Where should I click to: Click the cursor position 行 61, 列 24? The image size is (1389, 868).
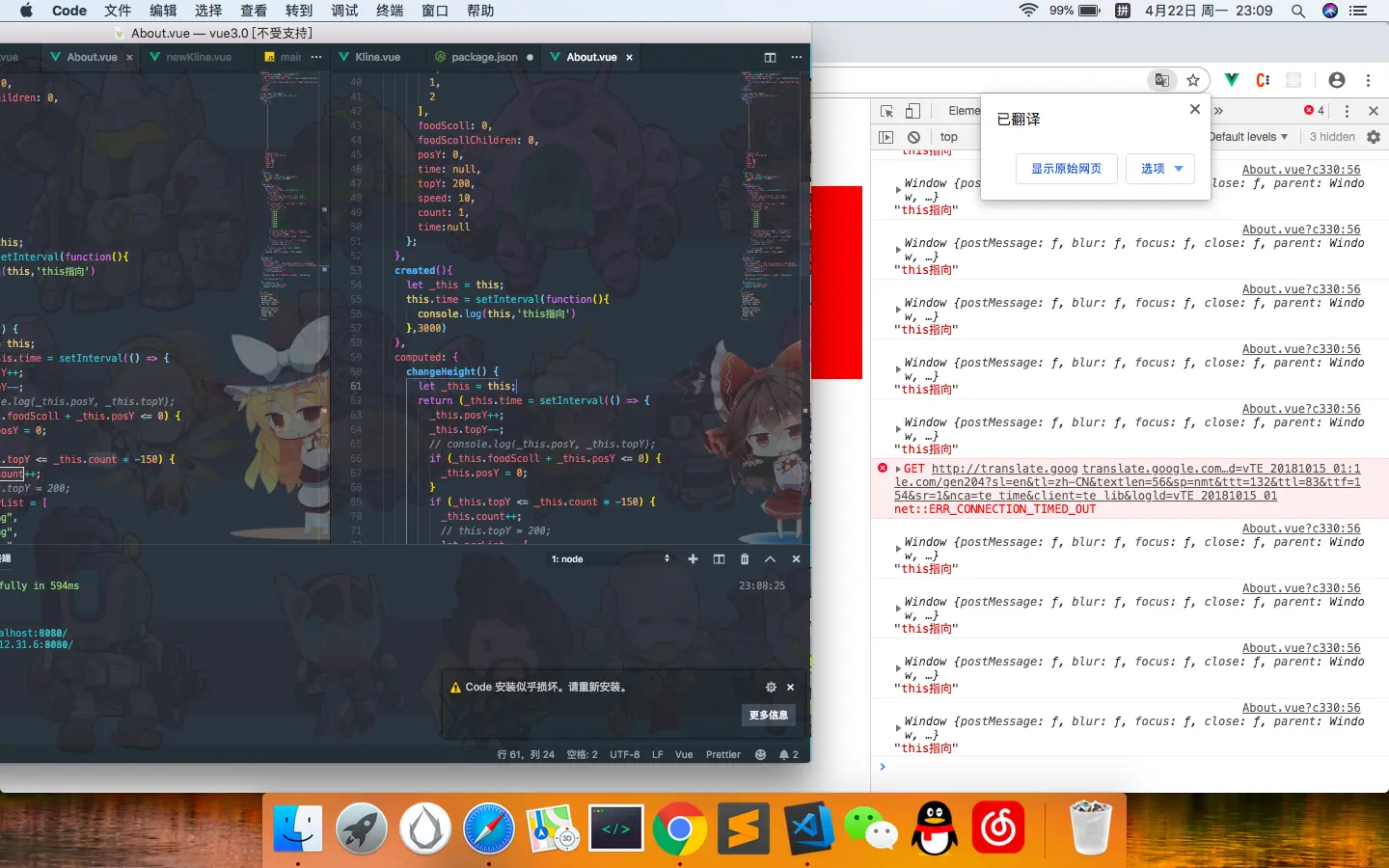point(526,755)
